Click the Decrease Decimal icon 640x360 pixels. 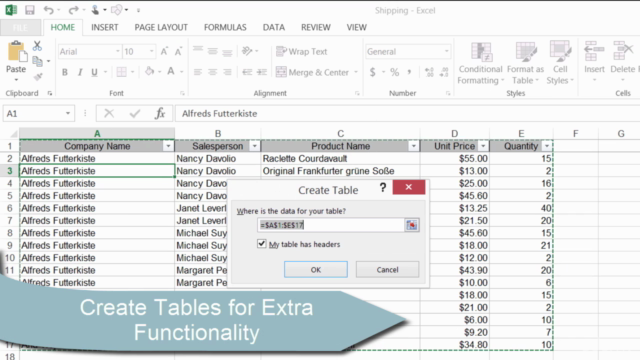point(444,72)
